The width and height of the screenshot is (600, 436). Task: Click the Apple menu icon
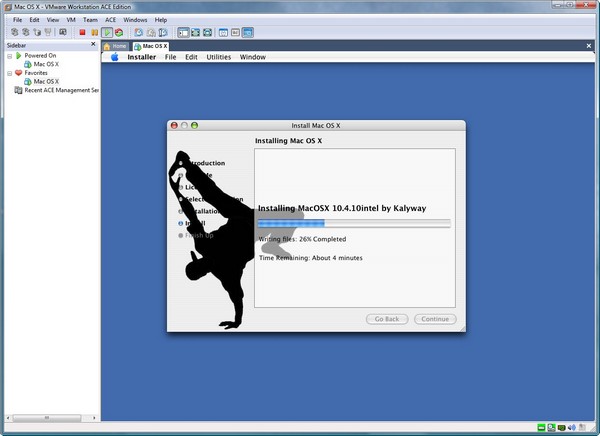click(x=114, y=57)
